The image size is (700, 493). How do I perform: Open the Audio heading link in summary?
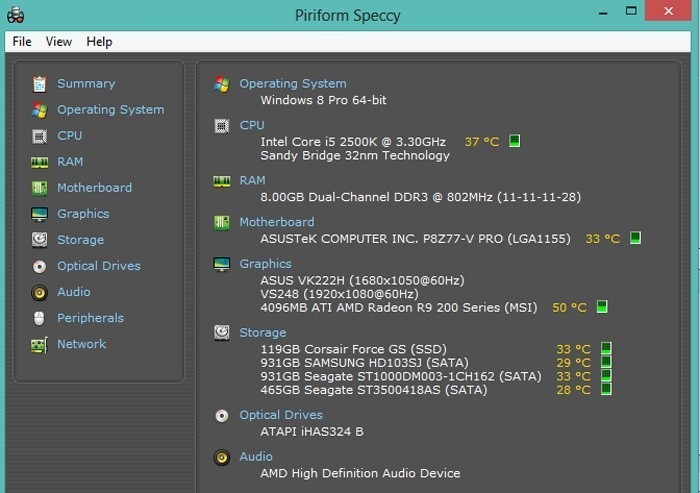point(256,456)
